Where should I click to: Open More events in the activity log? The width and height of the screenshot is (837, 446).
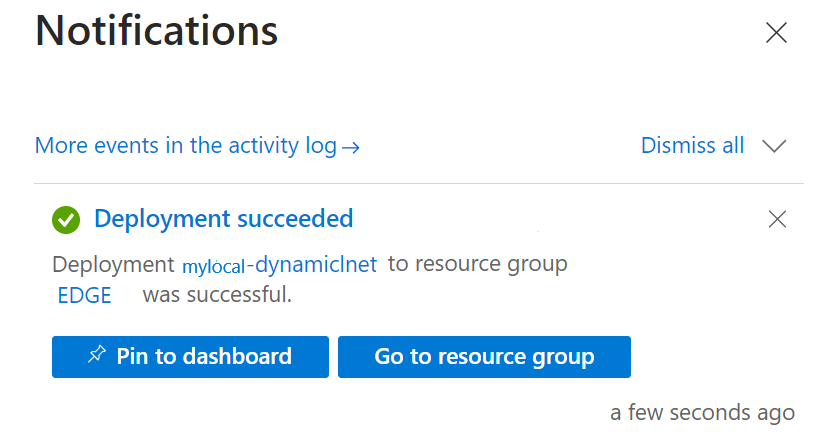point(186,146)
